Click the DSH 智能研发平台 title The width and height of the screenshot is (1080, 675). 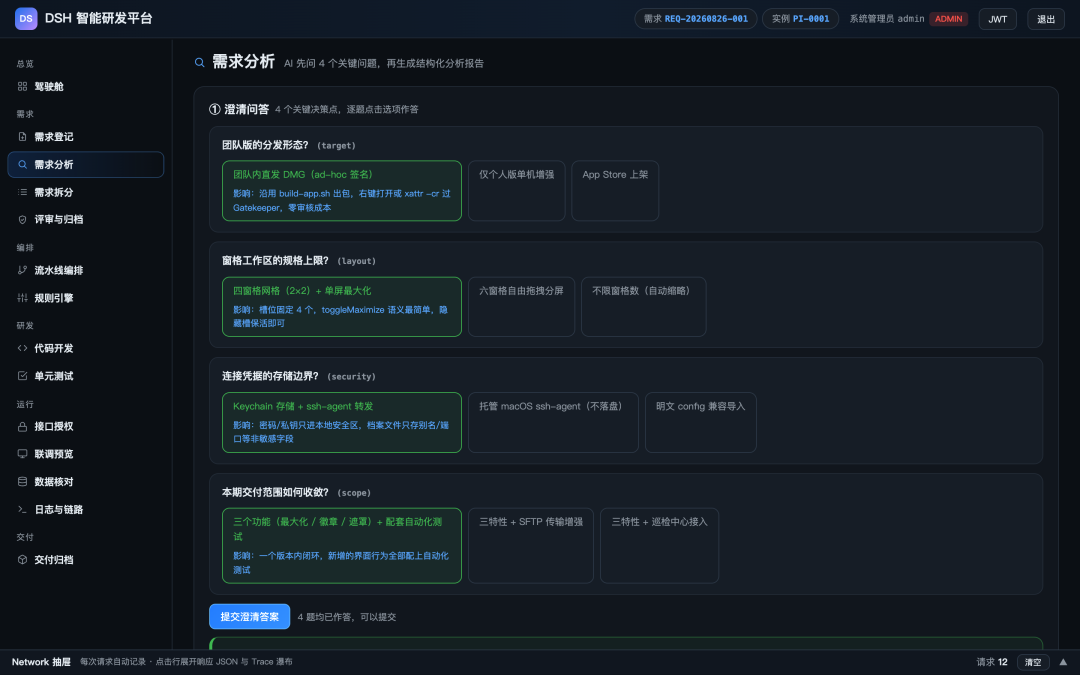98,19
